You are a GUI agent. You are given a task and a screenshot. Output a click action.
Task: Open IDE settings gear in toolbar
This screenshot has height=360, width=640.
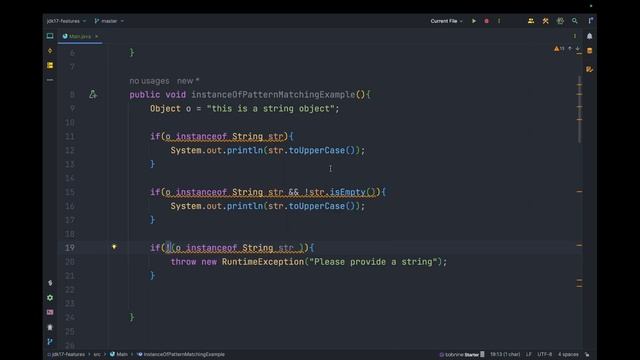pyautogui.click(x=560, y=21)
